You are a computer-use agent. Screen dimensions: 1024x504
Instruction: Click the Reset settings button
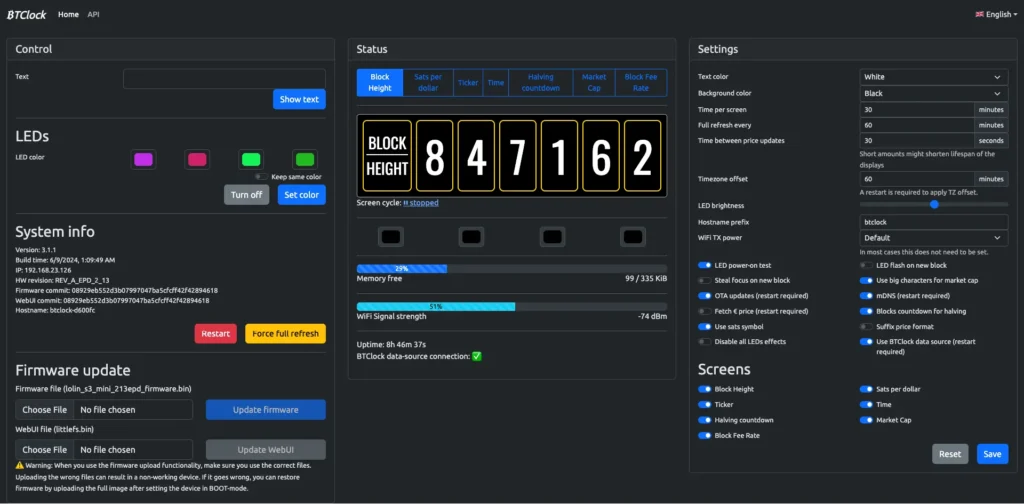tap(950, 454)
